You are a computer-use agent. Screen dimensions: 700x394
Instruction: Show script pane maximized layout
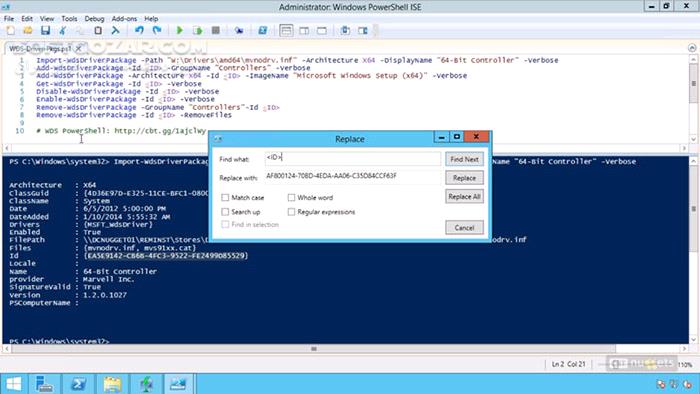click(321, 30)
